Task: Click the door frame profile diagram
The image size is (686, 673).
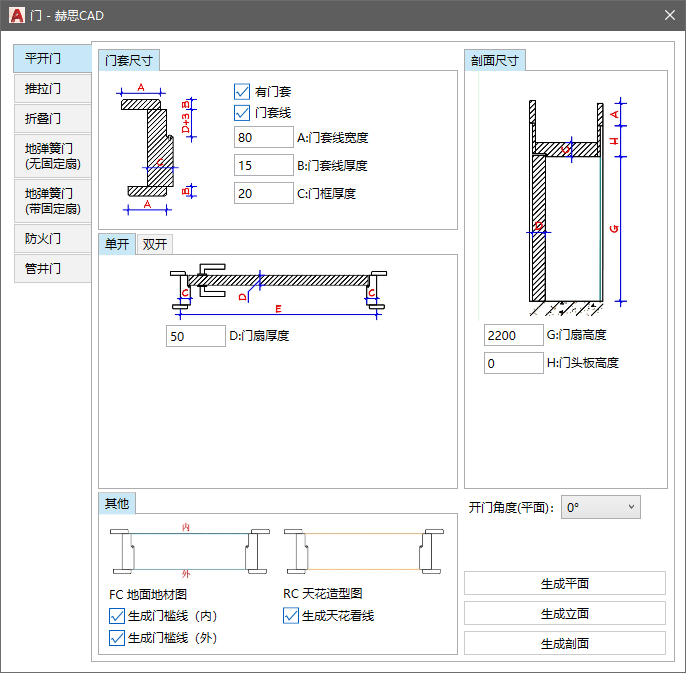Action: coord(157,150)
